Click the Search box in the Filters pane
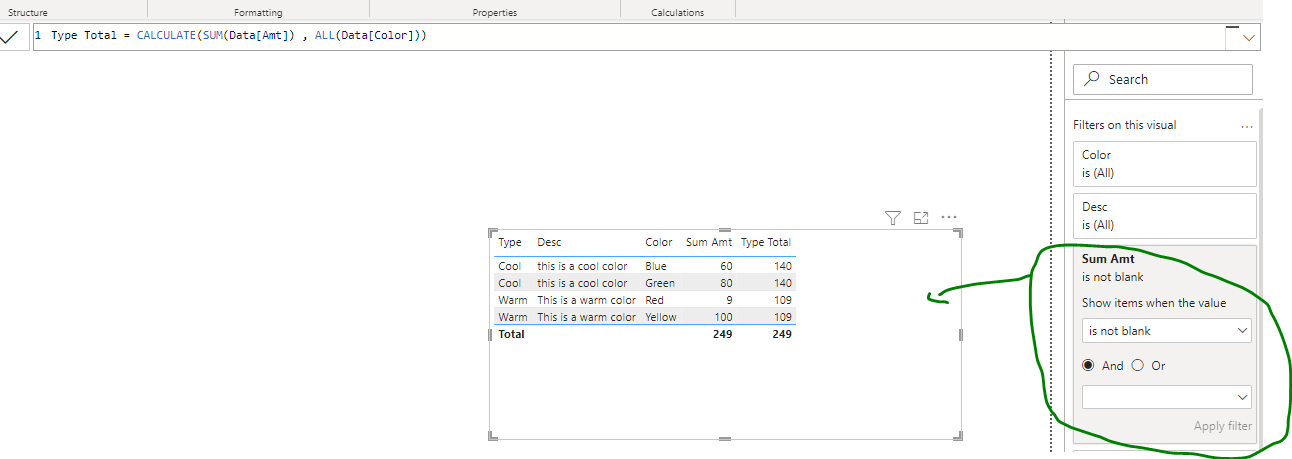 click(x=1163, y=79)
